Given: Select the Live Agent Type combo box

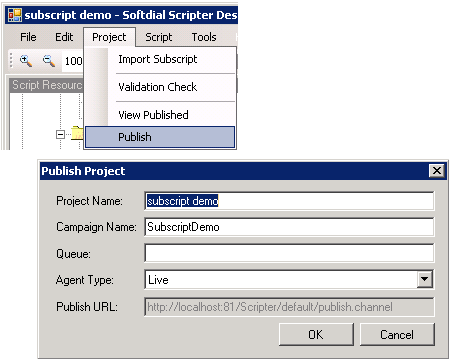Looking at the screenshot, I should click(289, 279).
